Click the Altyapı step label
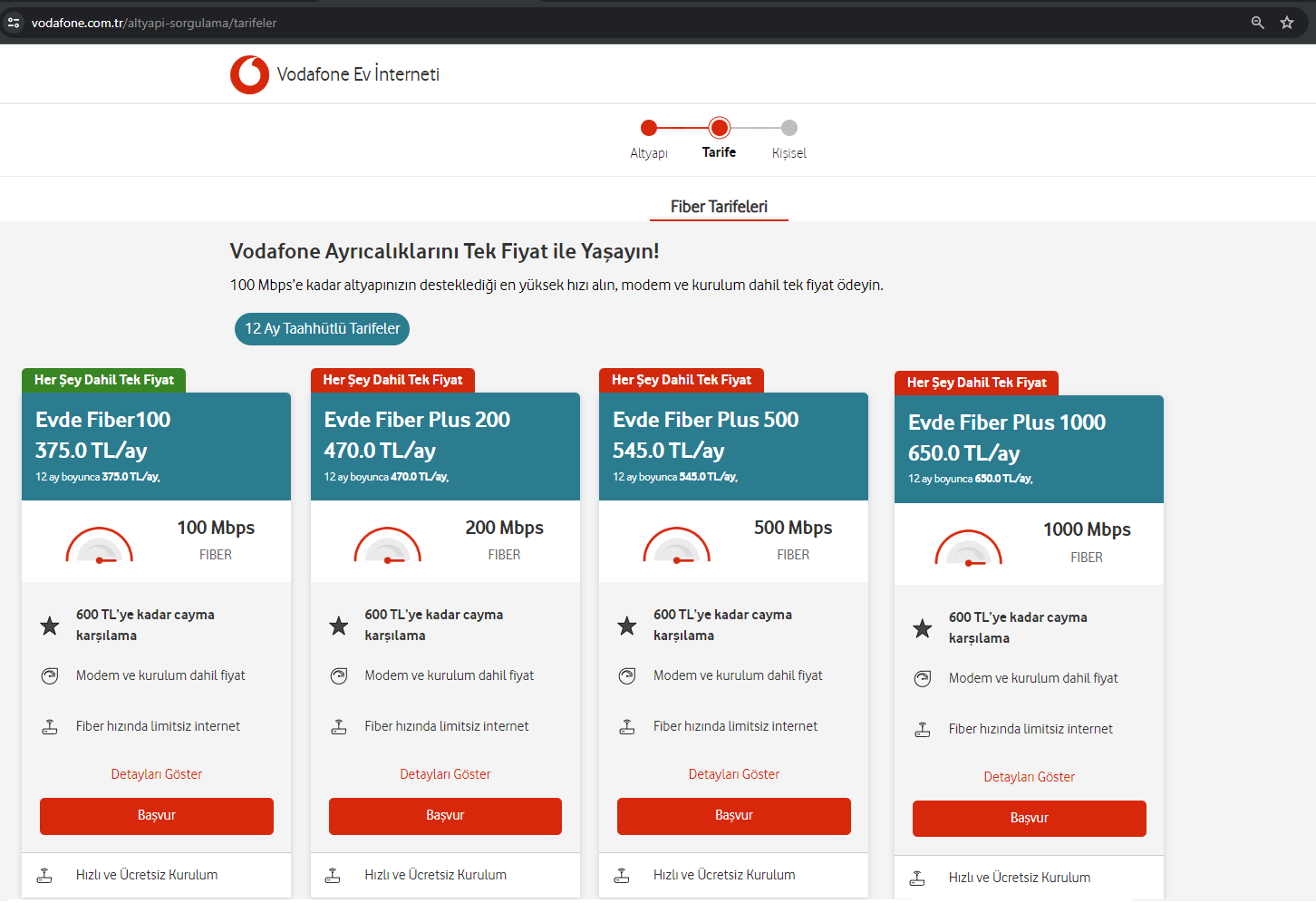The height and width of the screenshot is (903, 1316). (649, 153)
